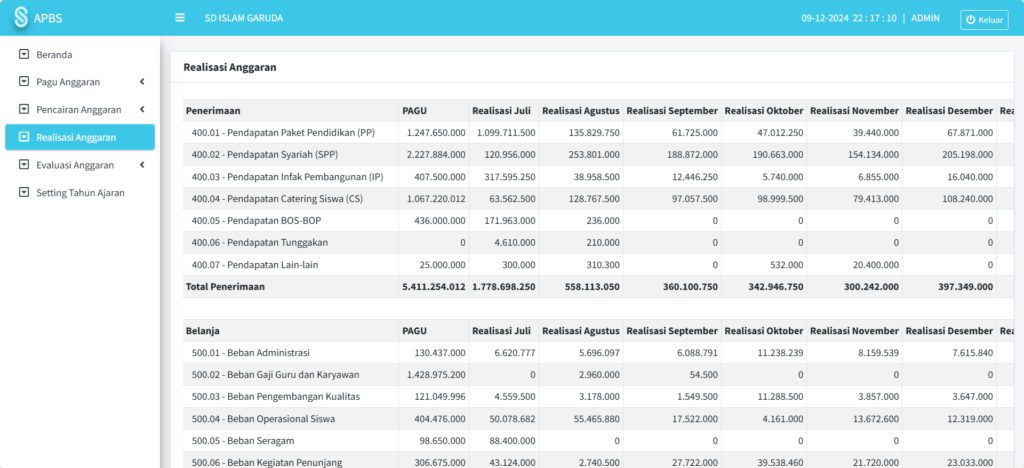Viewport: 1024px width, 468px height.
Task: Click the Evaluasi Anggaran menu icon
Action: (x=24, y=165)
